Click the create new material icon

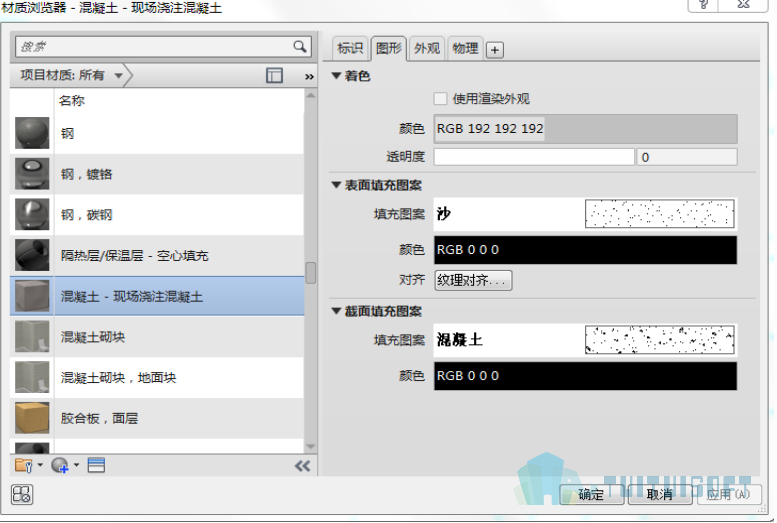(59, 465)
